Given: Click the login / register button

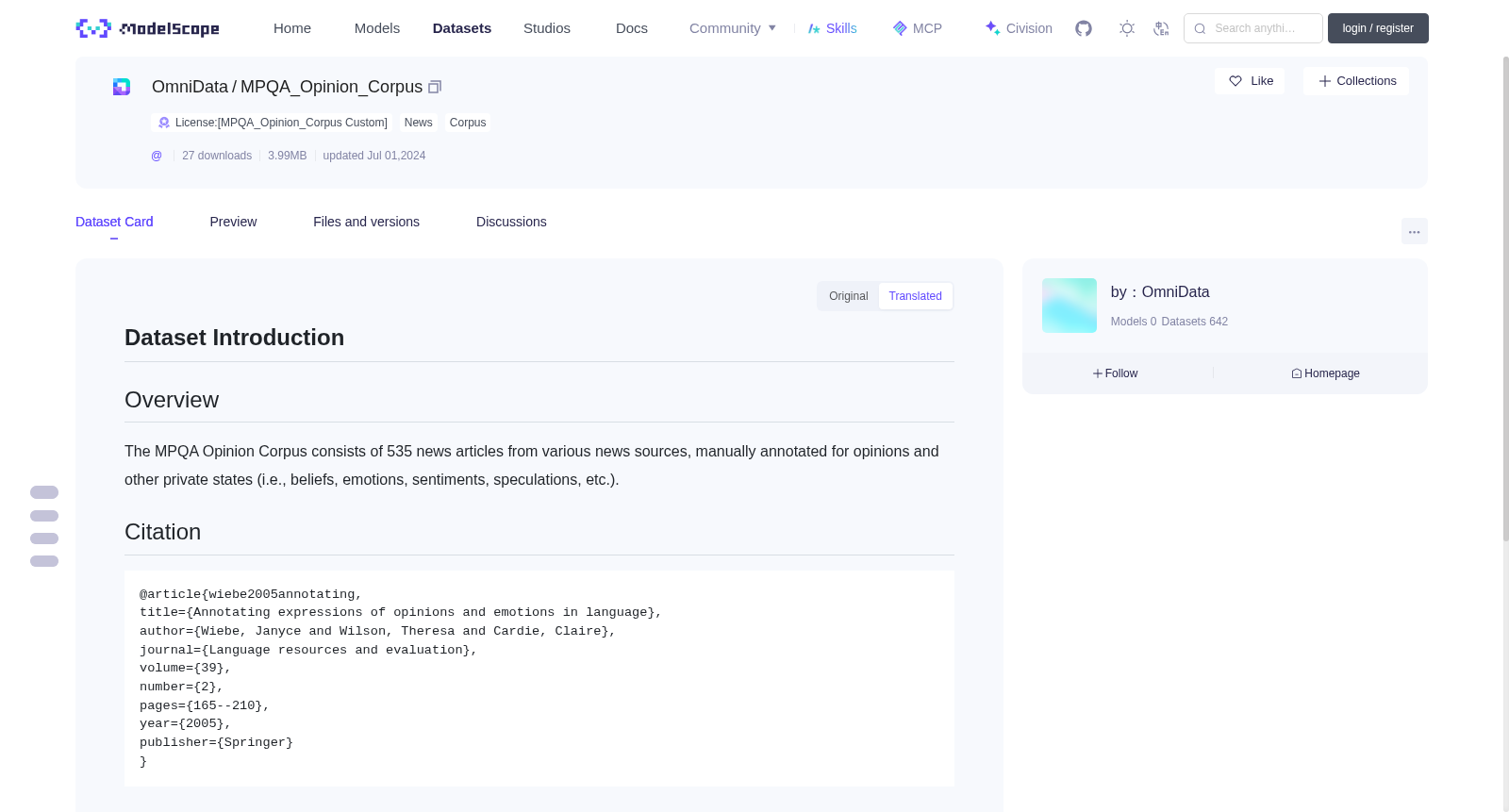Looking at the screenshot, I should point(1378,28).
